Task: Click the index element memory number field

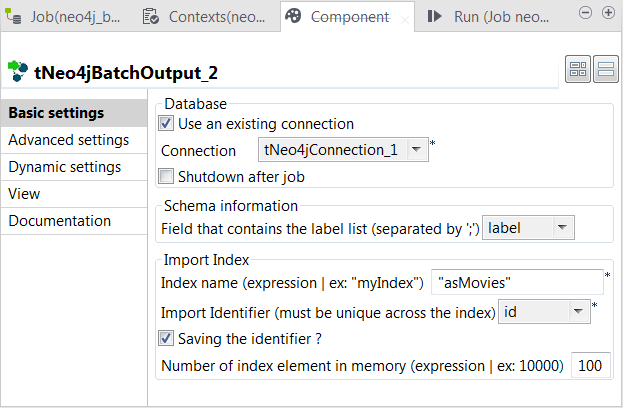Action: click(590, 366)
